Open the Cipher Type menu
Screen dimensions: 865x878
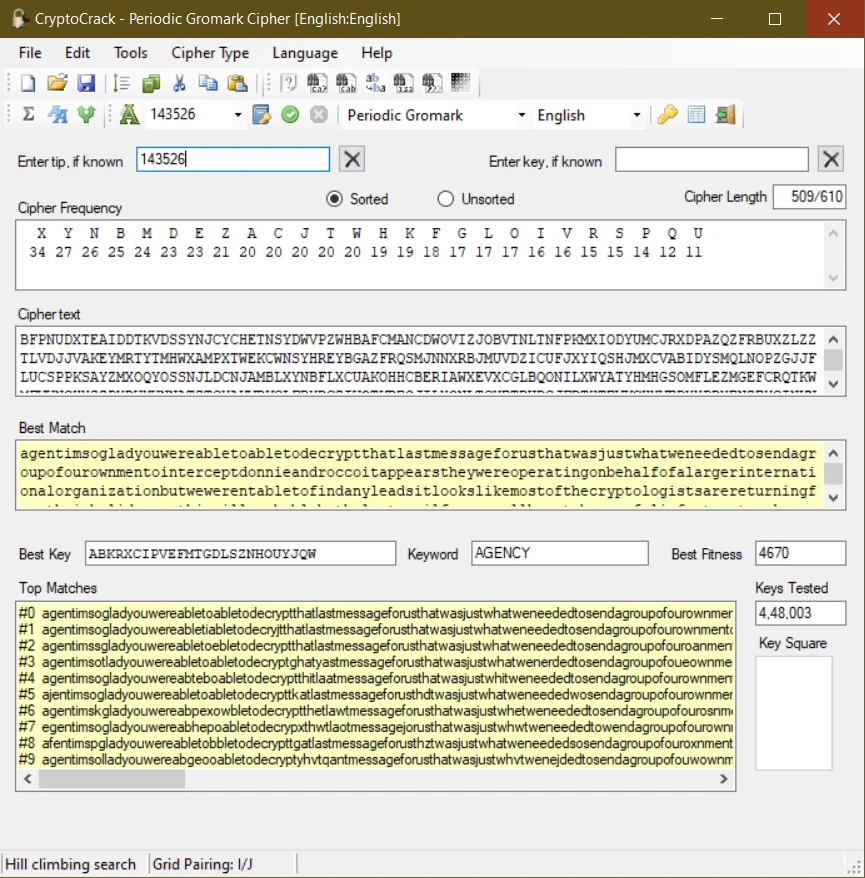[x=210, y=53]
